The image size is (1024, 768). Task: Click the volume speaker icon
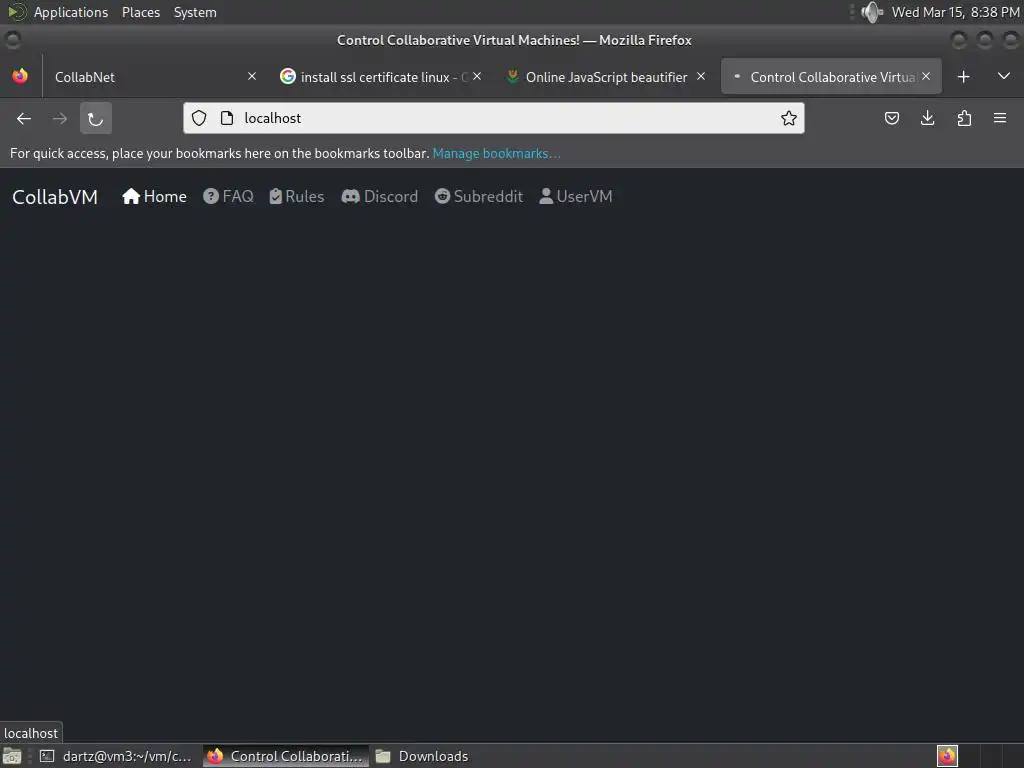[x=871, y=12]
